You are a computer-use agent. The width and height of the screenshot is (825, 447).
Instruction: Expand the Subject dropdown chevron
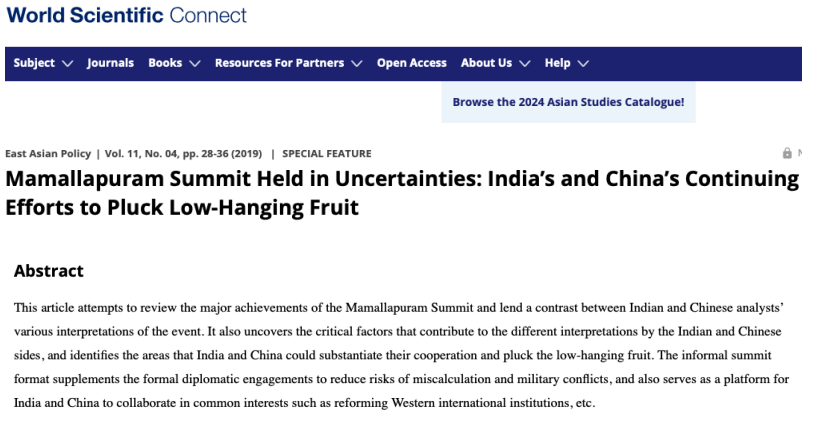[x=67, y=64]
